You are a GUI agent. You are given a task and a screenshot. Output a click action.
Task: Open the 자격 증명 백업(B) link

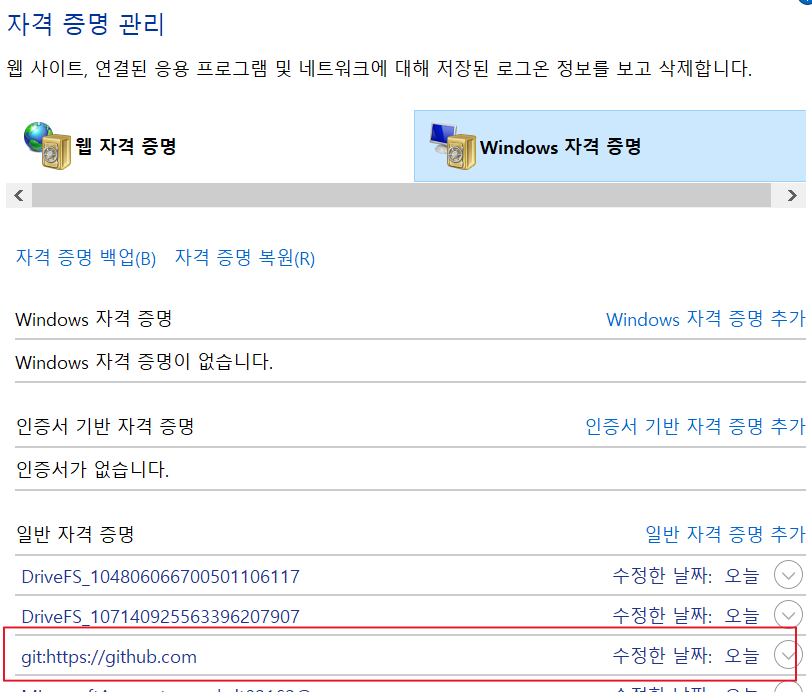click(x=86, y=257)
